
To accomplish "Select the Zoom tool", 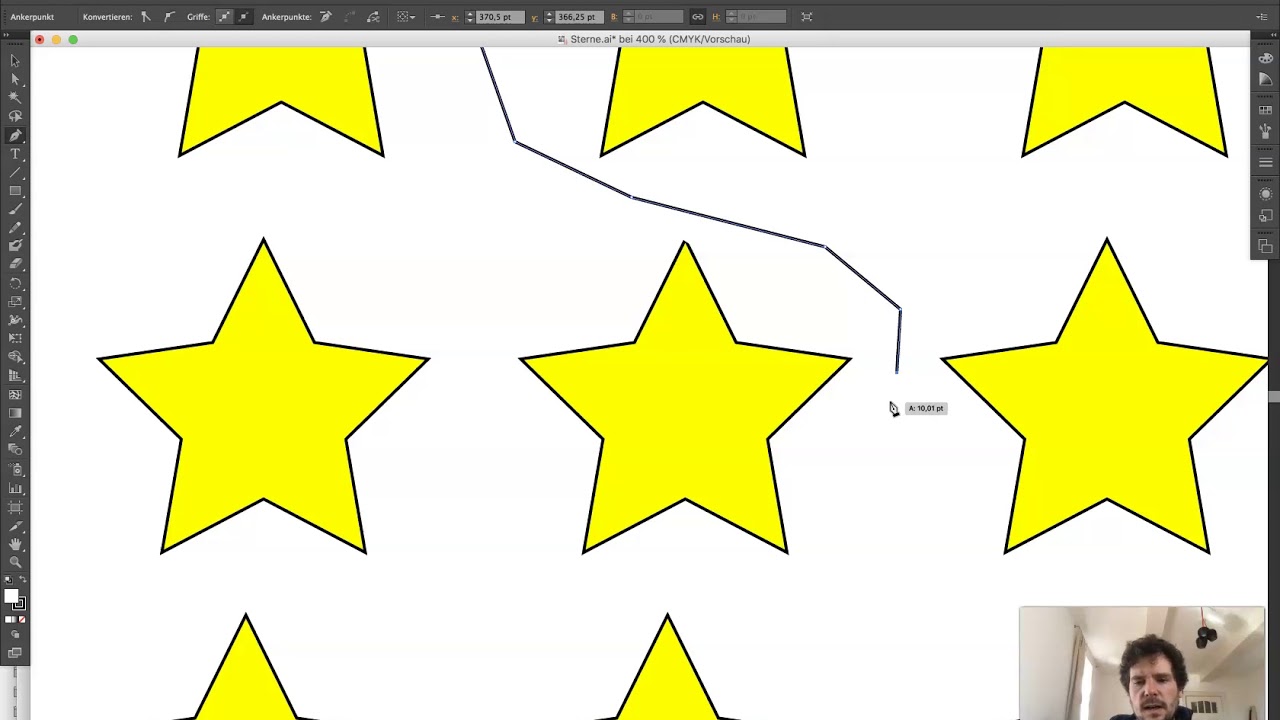I will (15, 562).
